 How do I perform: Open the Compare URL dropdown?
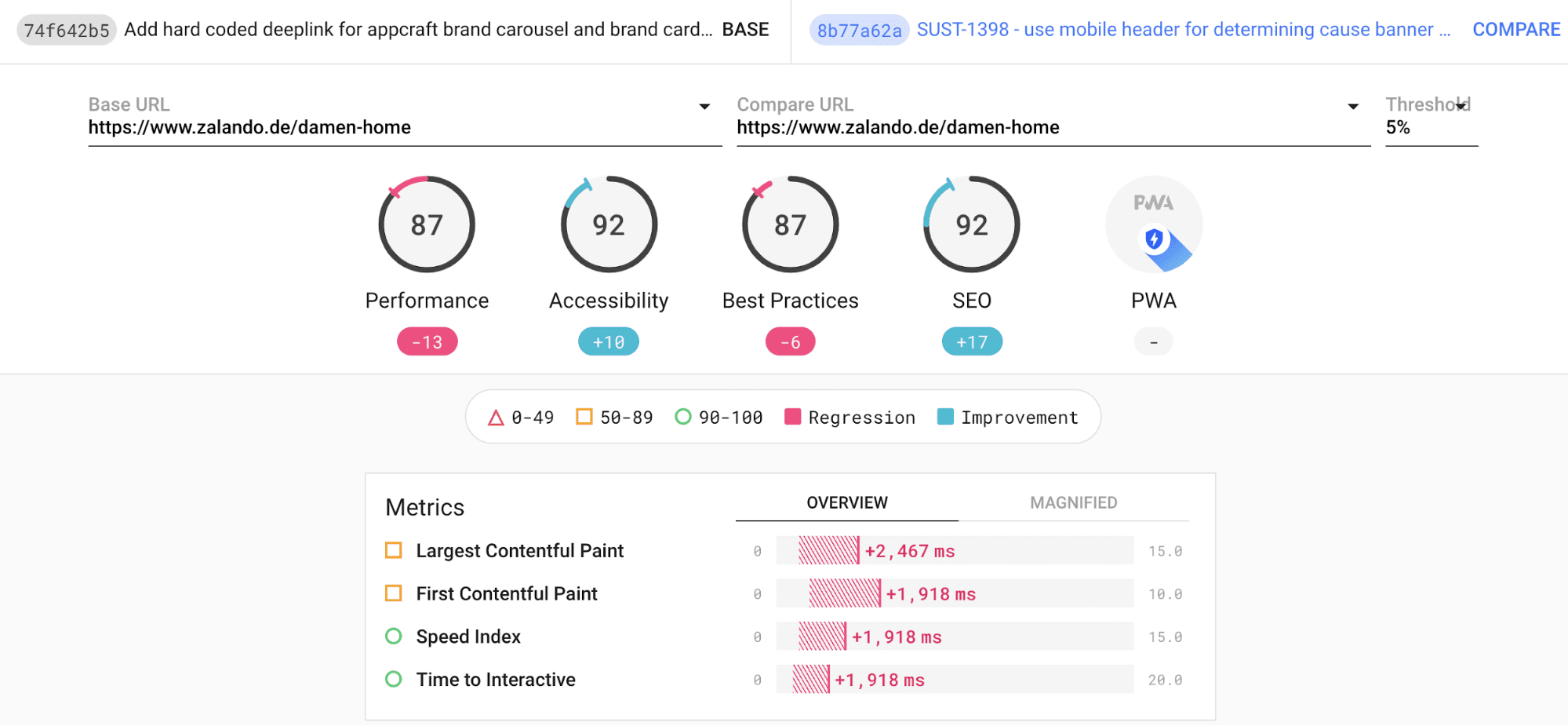tap(1352, 106)
